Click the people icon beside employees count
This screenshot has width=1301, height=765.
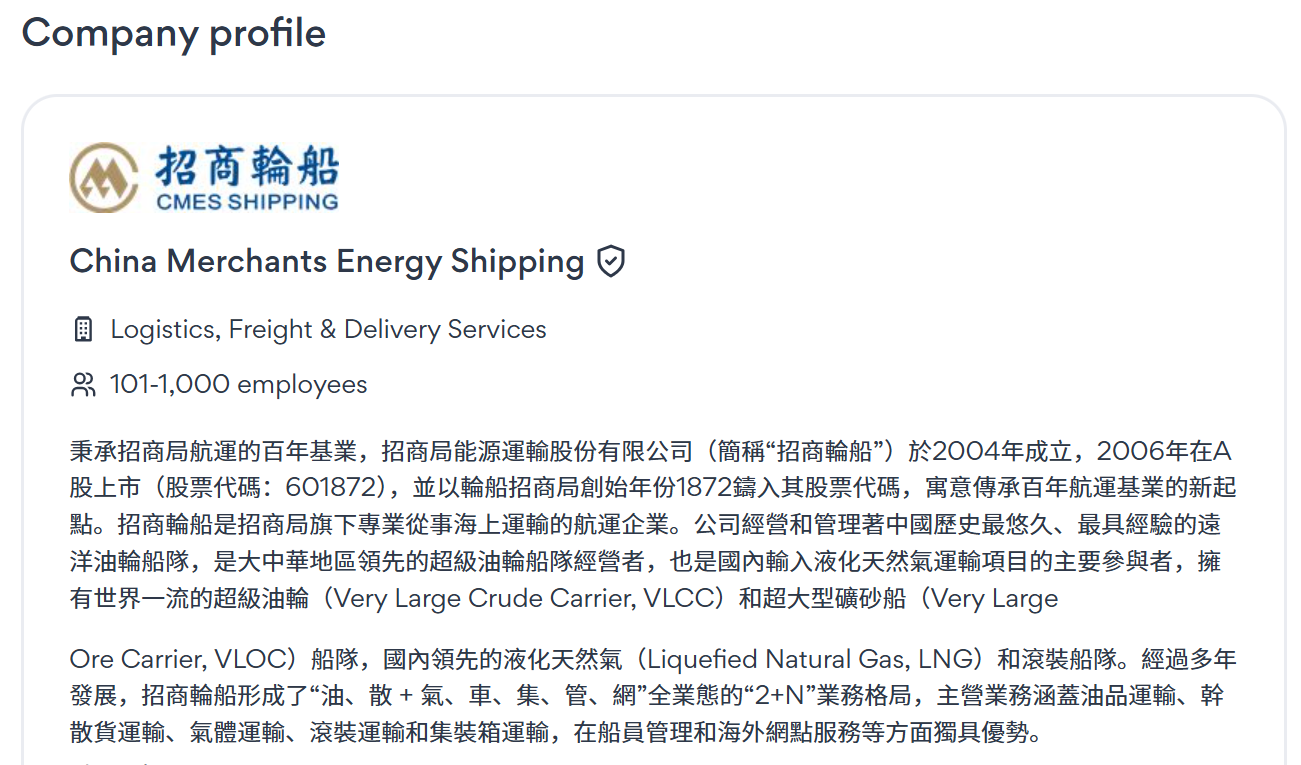tap(83, 385)
